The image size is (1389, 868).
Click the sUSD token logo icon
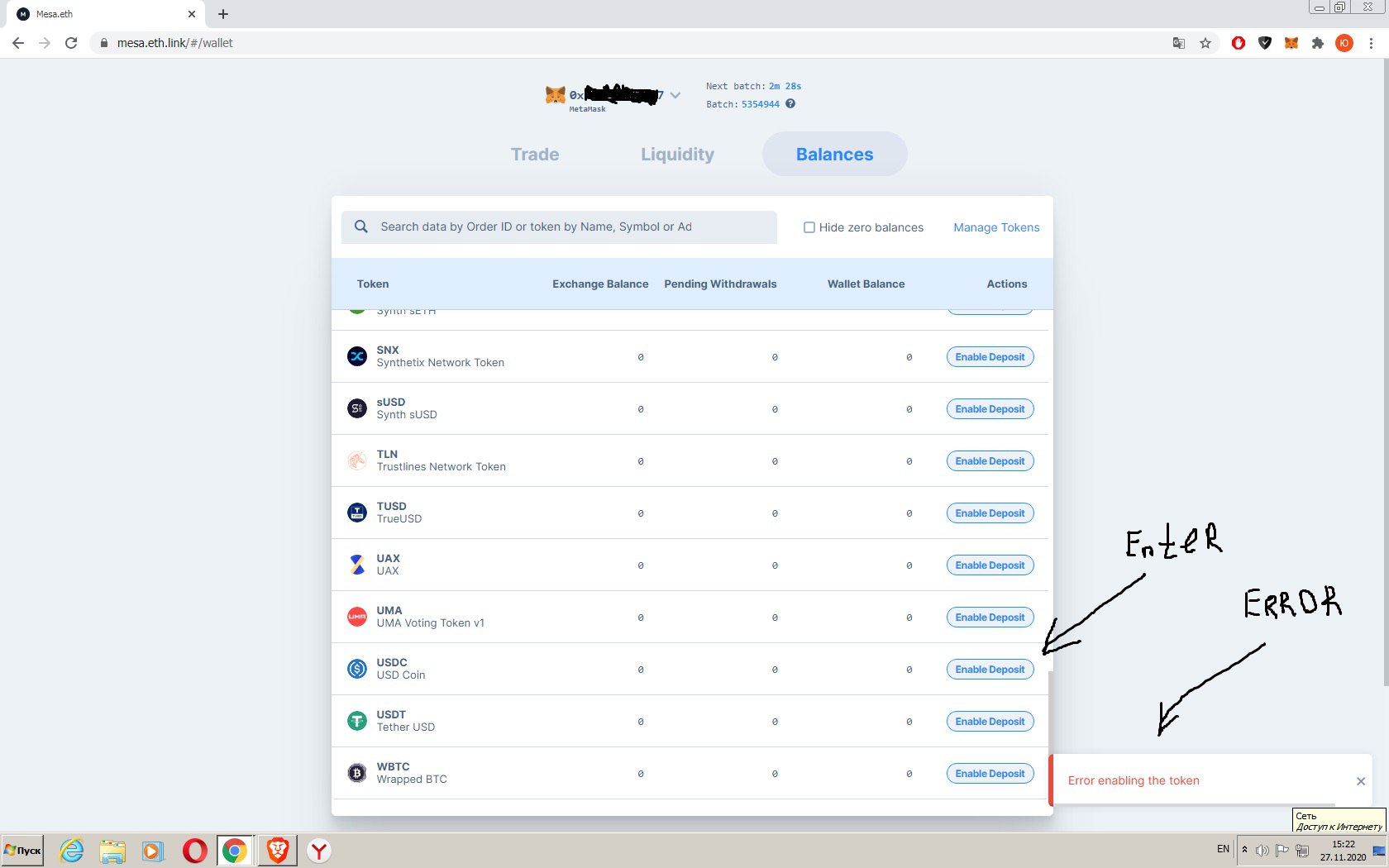[x=356, y=408]
